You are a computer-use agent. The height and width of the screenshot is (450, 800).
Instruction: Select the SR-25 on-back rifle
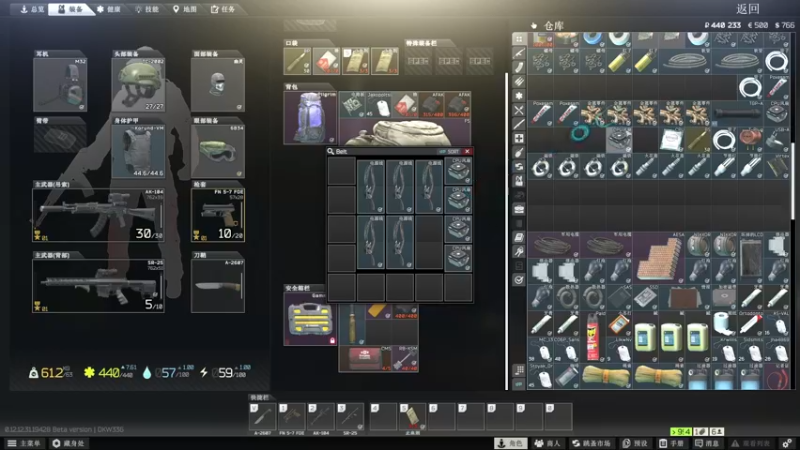click(x=98, y=286)
